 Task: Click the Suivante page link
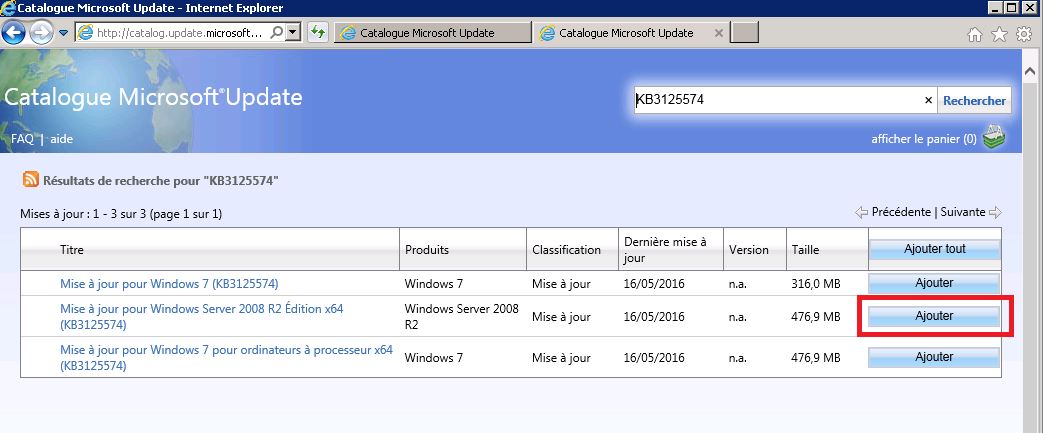pyautogui.click(x=963, y=212)
